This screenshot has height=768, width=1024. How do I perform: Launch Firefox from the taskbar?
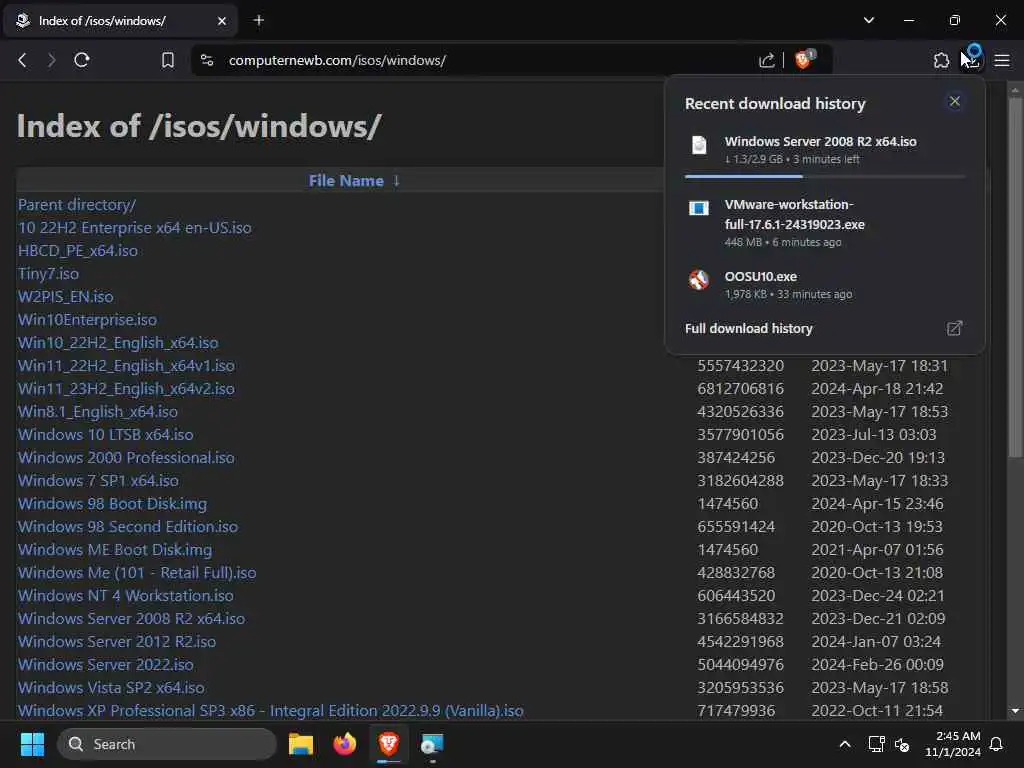[x=345, y=744]
